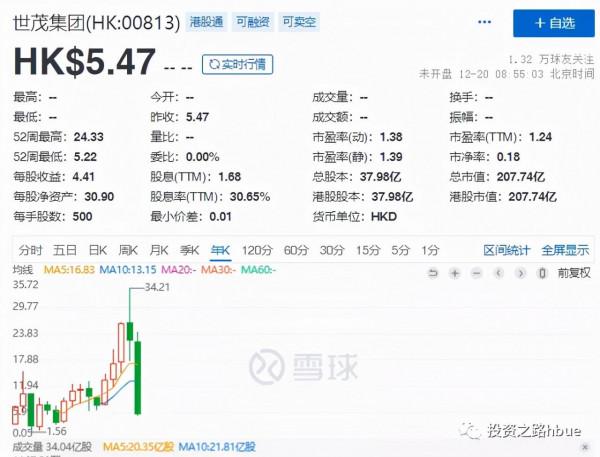Open the 前复权 adjustment dropdown
The width and height of the screenshot is (600, 457).
[x=574, y=273]
